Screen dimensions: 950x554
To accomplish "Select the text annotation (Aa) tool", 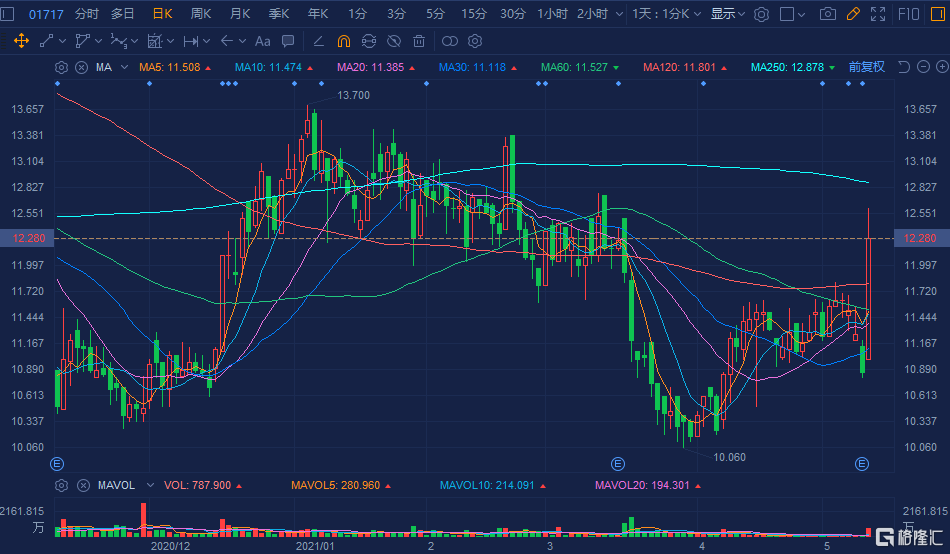I will point(262,41).
